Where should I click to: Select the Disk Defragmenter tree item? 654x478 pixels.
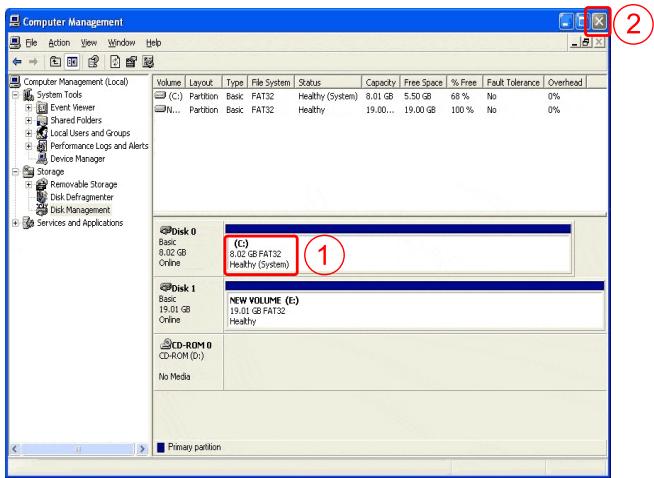pyautogui.click(x=82, y=197)
